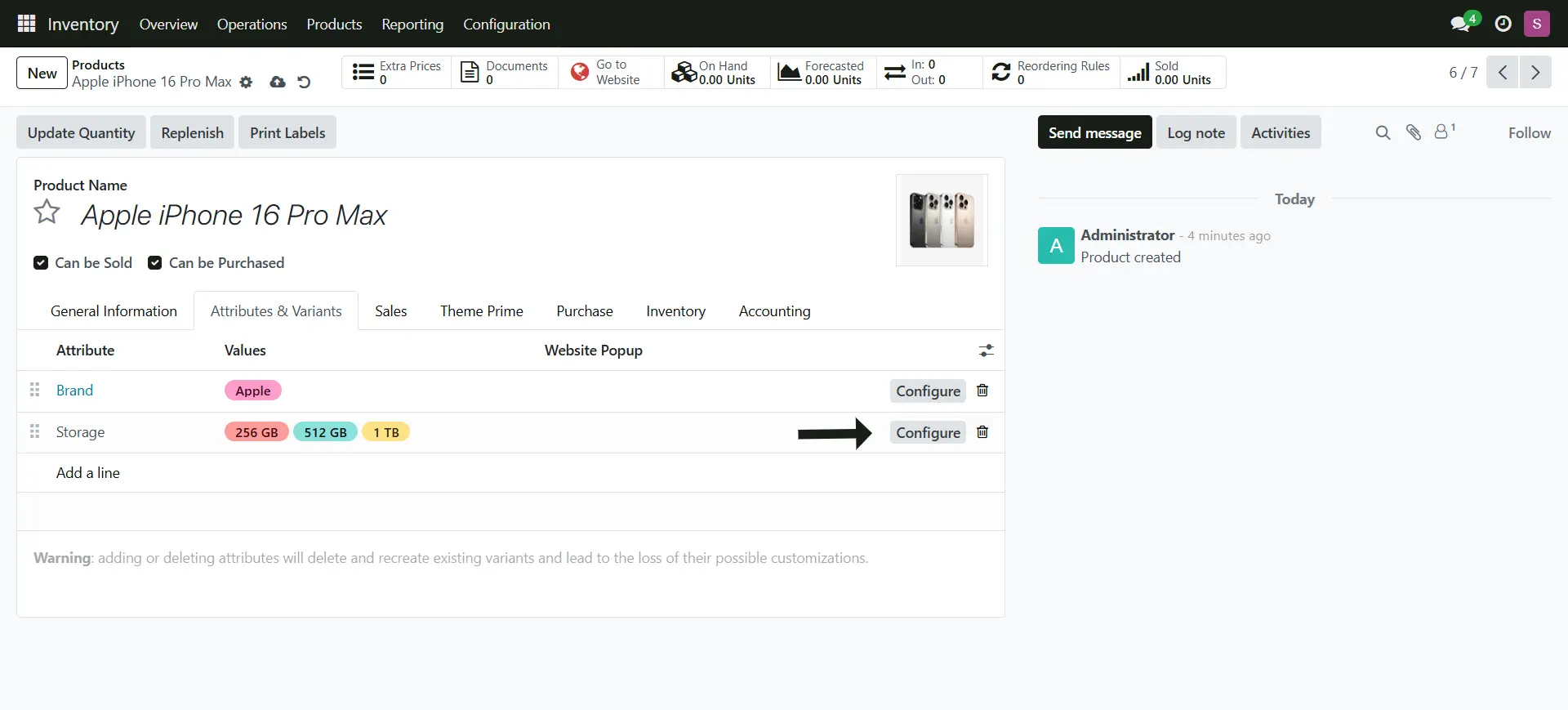Image resolution: width=1568 pixels, height=710 pixels.
Task: Switch to the General Information tab
Action: pos(114,311)
